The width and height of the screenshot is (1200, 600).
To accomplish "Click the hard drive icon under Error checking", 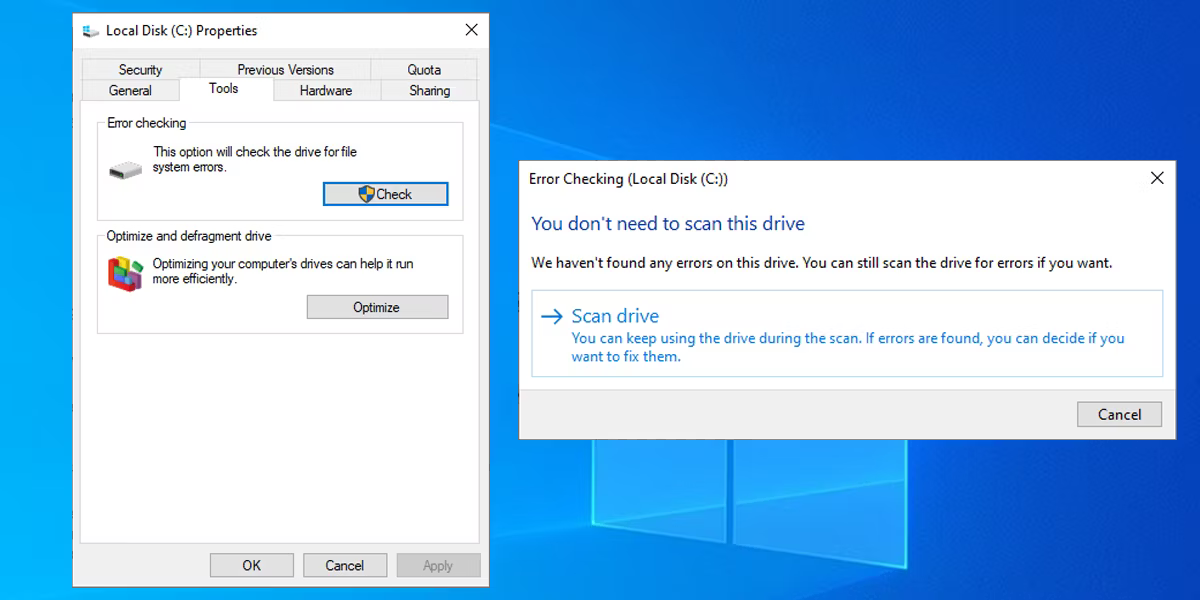I will click(125, 170).
